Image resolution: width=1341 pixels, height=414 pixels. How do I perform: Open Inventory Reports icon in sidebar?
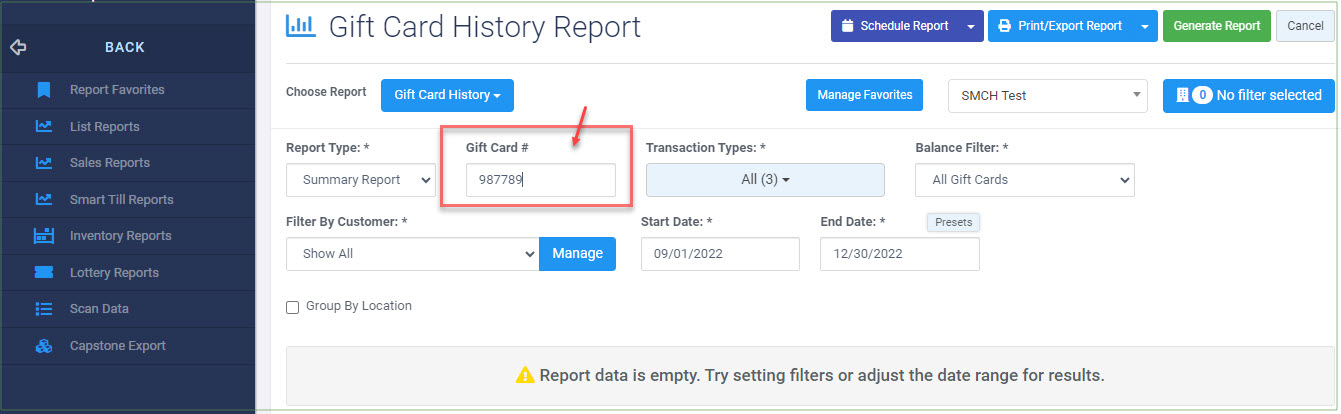43,236
